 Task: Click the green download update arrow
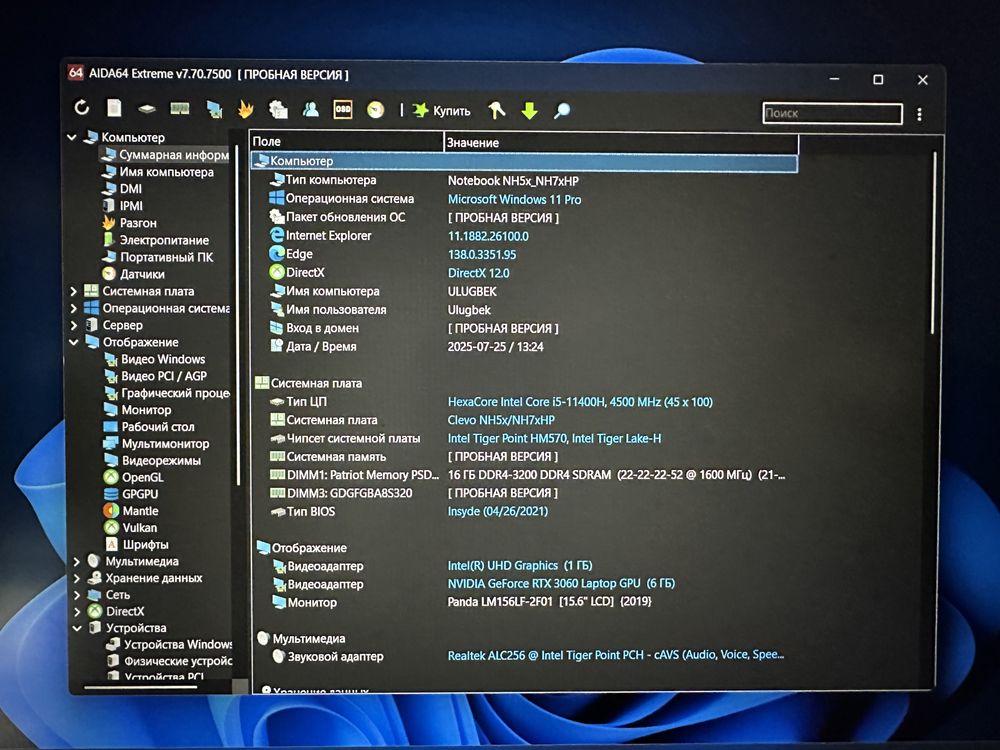tap(529, 111)
